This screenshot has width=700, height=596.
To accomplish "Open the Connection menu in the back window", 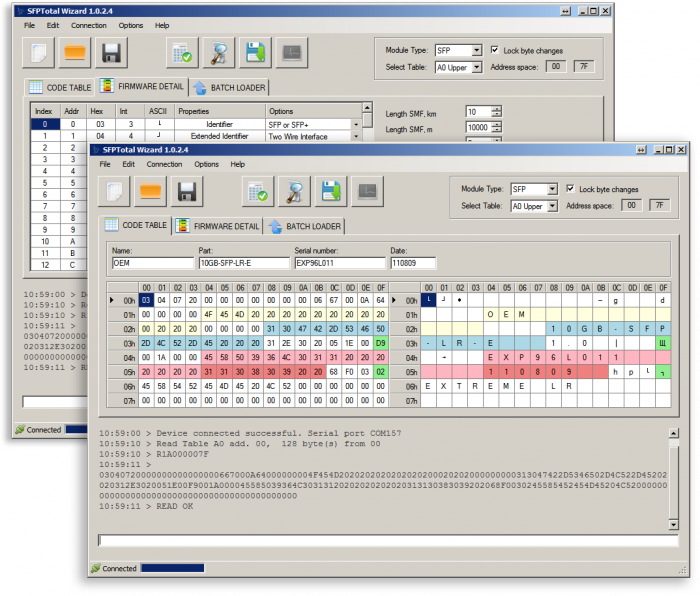I will [89, 25].
